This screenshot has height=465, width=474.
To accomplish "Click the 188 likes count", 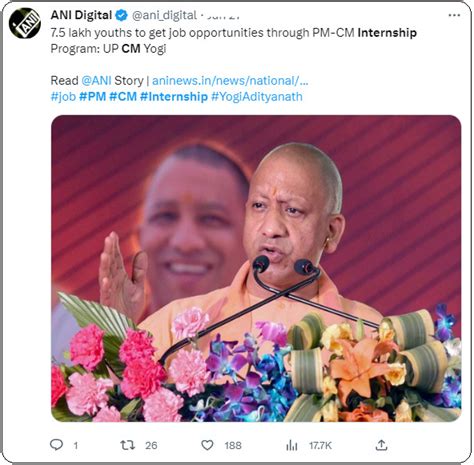I will 233,445.
